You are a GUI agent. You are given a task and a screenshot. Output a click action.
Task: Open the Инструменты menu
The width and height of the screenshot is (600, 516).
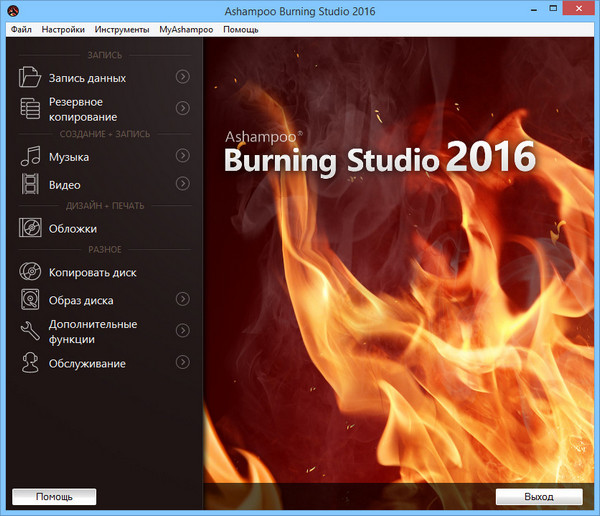click(122, 29)
